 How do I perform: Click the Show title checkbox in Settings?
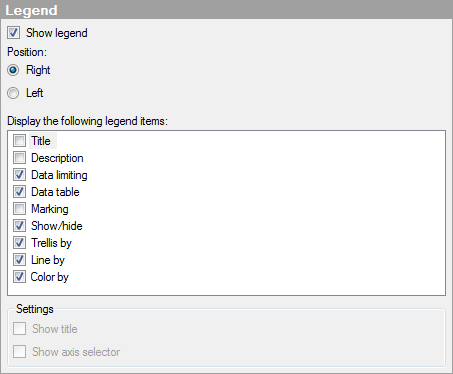pos(20,329)
